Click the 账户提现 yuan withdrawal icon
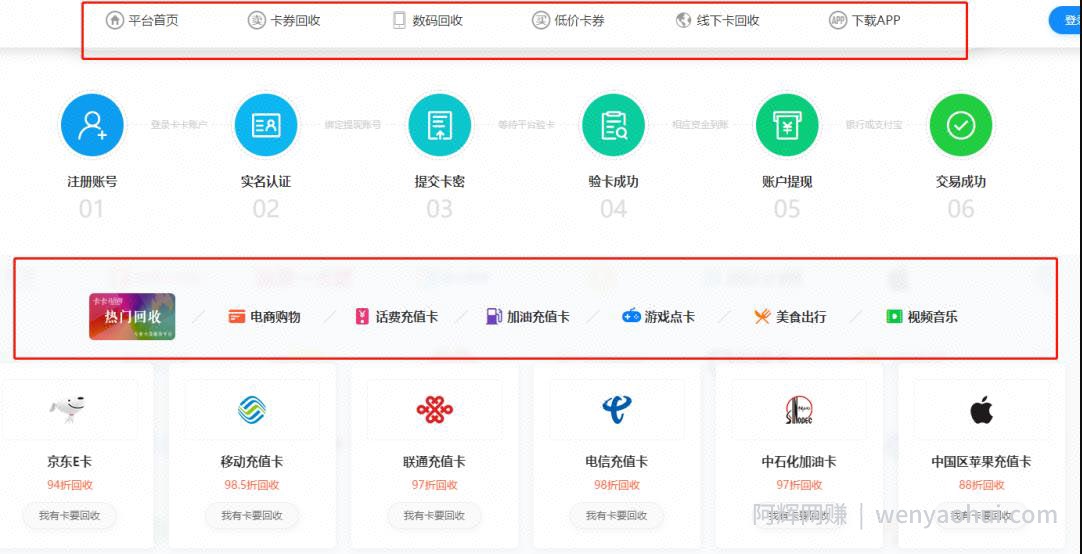 (x=787, y=125)
